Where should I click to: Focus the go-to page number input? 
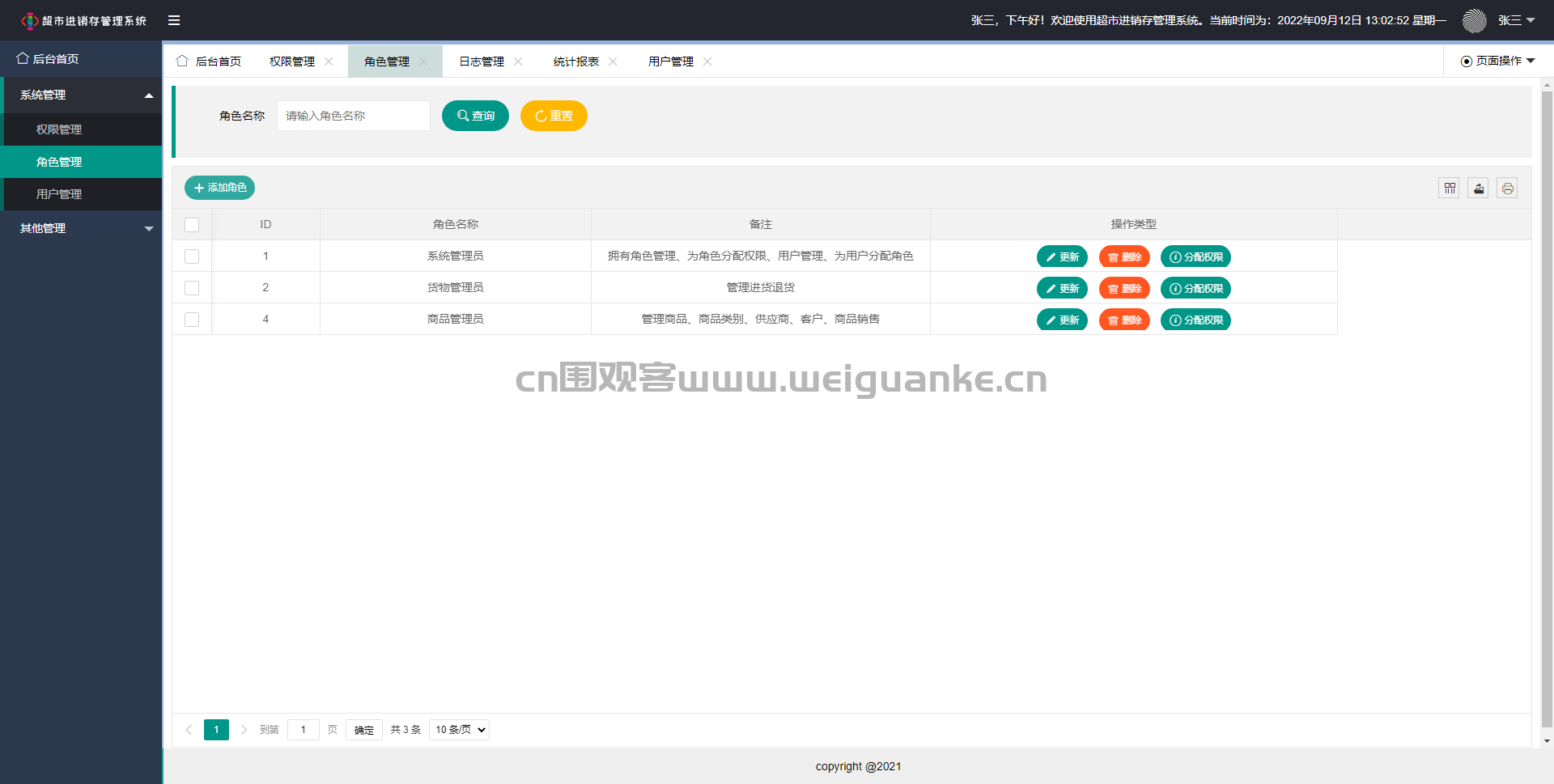coord(304,730)
